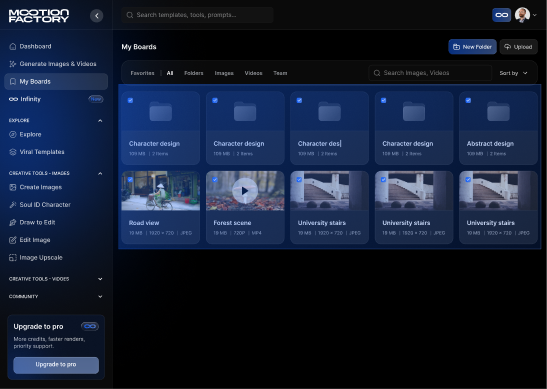Open Dashboard from the sidebar home icon
Image resolution: width=547 pixels, height=389 pixels.
coord(13,46)
